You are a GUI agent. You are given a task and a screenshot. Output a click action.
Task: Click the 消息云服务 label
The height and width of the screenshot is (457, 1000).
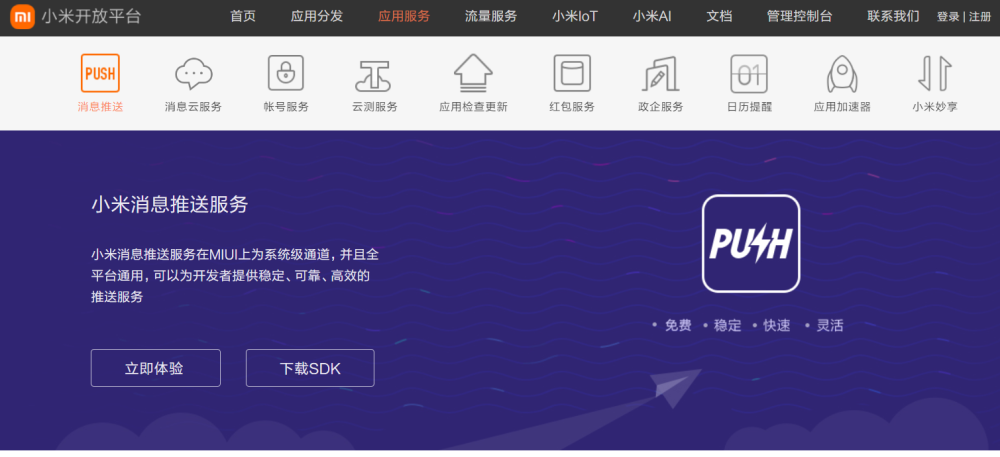193,107
